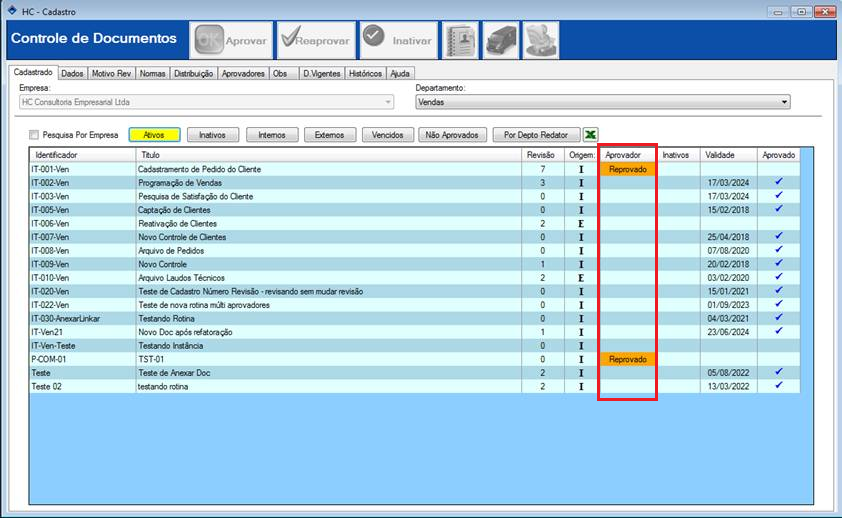Click Aprovado checkmark for IT-008-Ven

click(x=779, y=250)
